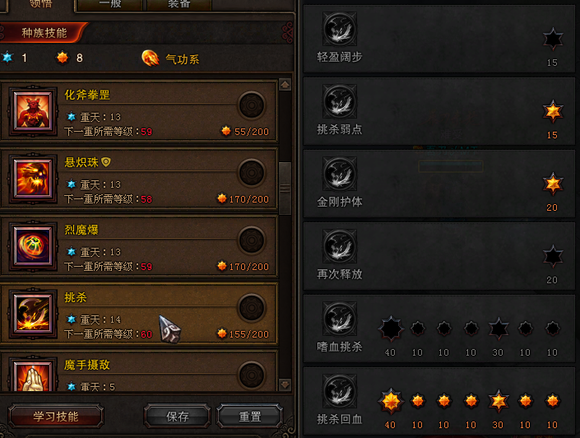Toggle the 挑杀弱点 star worth 15
The width and height of the screenshot is (580, 438).
coord(553,111)
